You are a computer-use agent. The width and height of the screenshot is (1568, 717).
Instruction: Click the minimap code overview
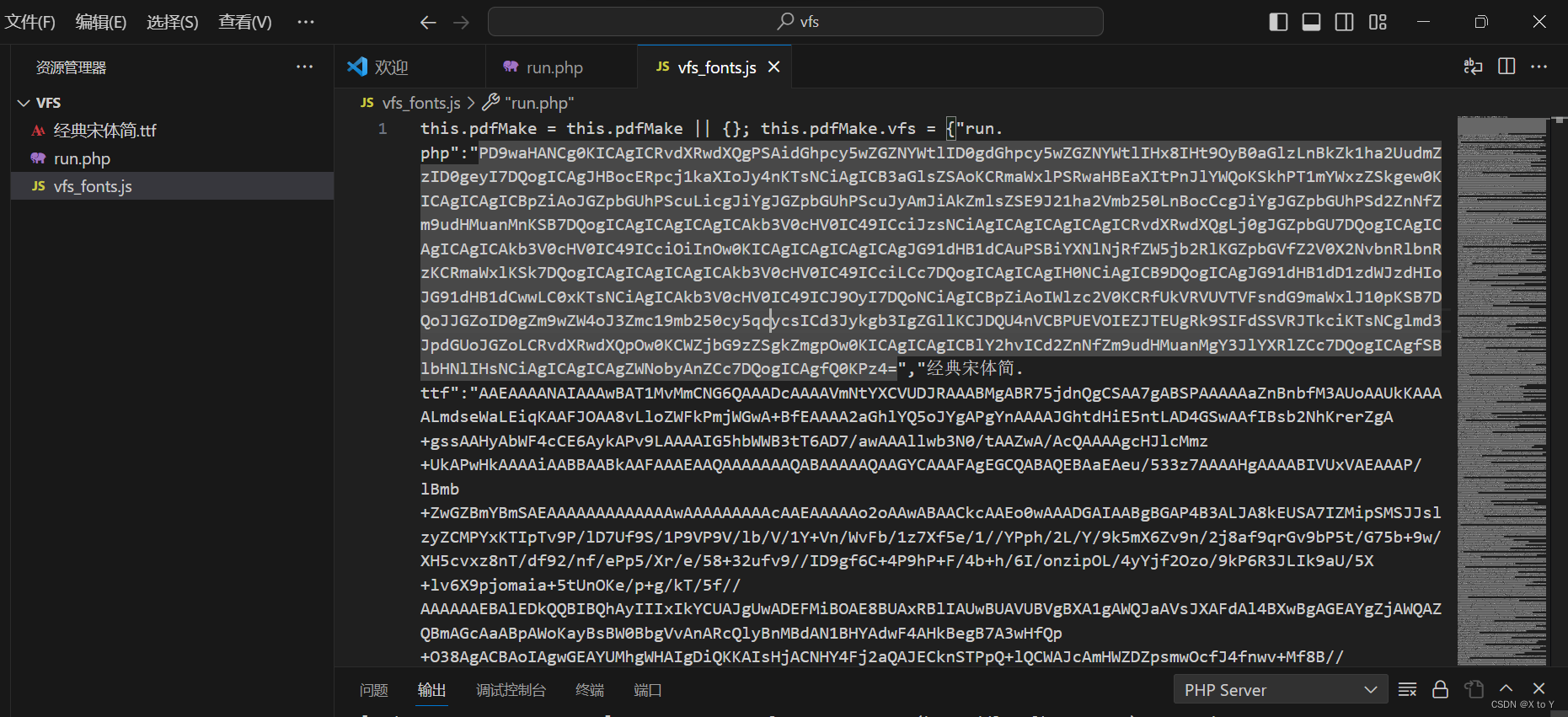coord(1501,390)
